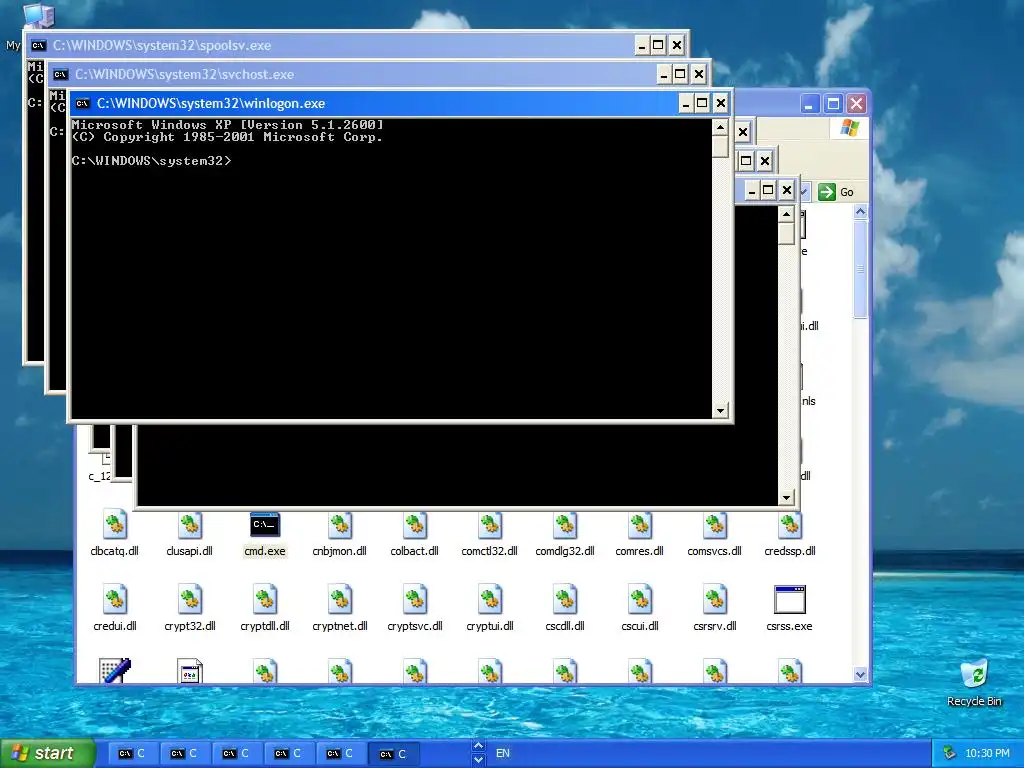Click the taskbar toolbar up chevron
This screenshot has height=768, width=1024.
[x=478, y=746]
